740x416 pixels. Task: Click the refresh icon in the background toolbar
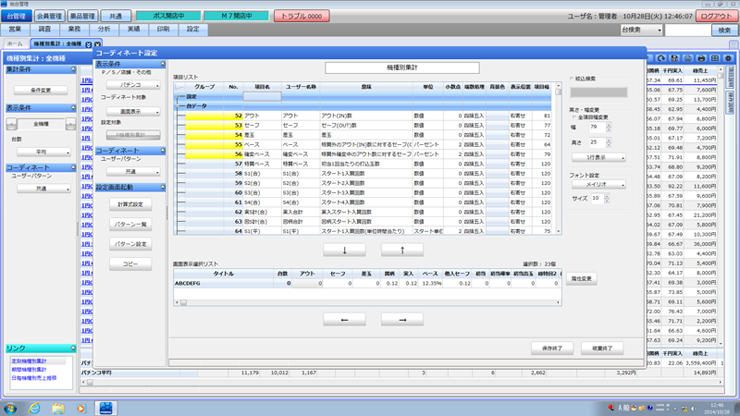661,58
